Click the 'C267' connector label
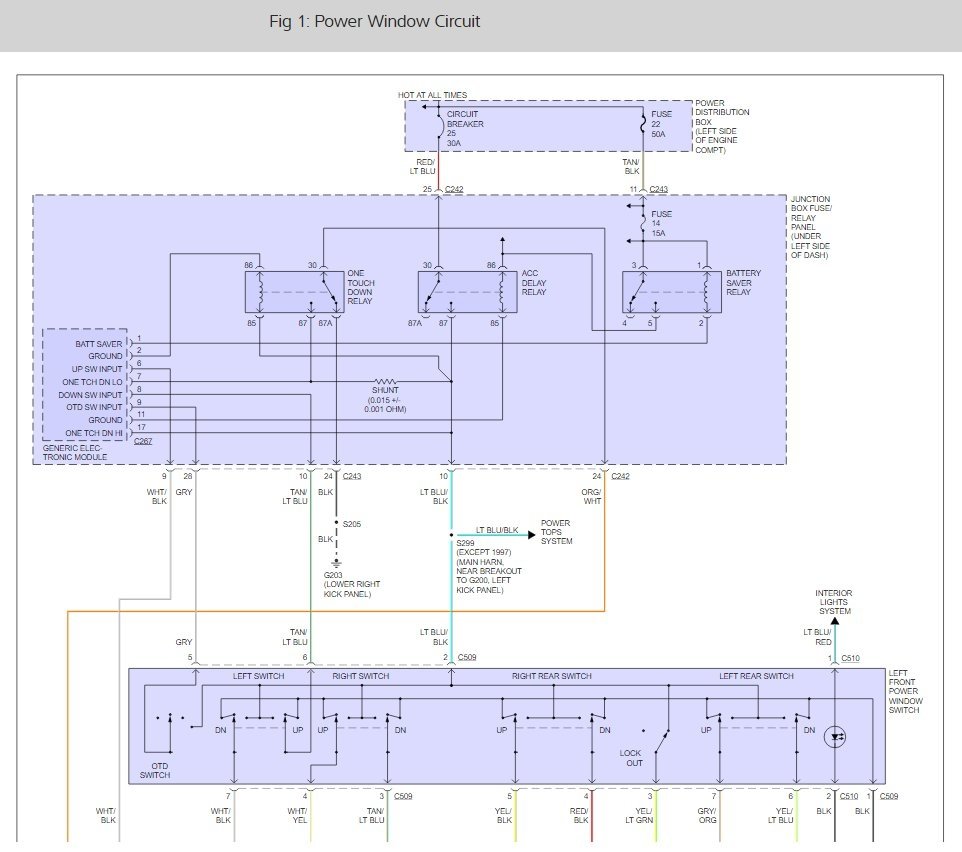Image resolution: width=962 pixels, height=852 pixels. [x=143, y=441]
